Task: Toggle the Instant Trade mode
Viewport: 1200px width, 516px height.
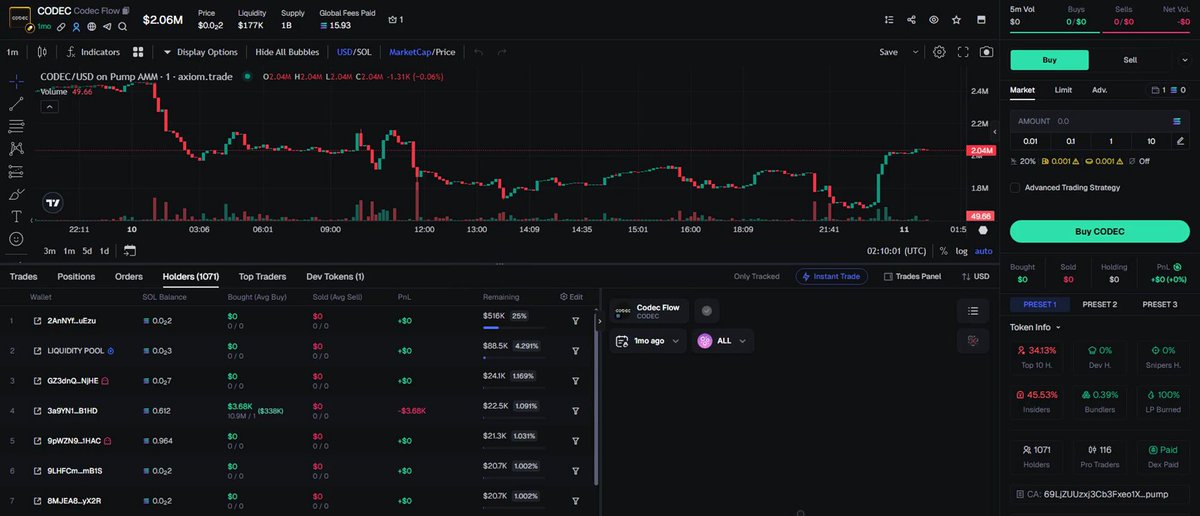Action: (x=831, y=276)
